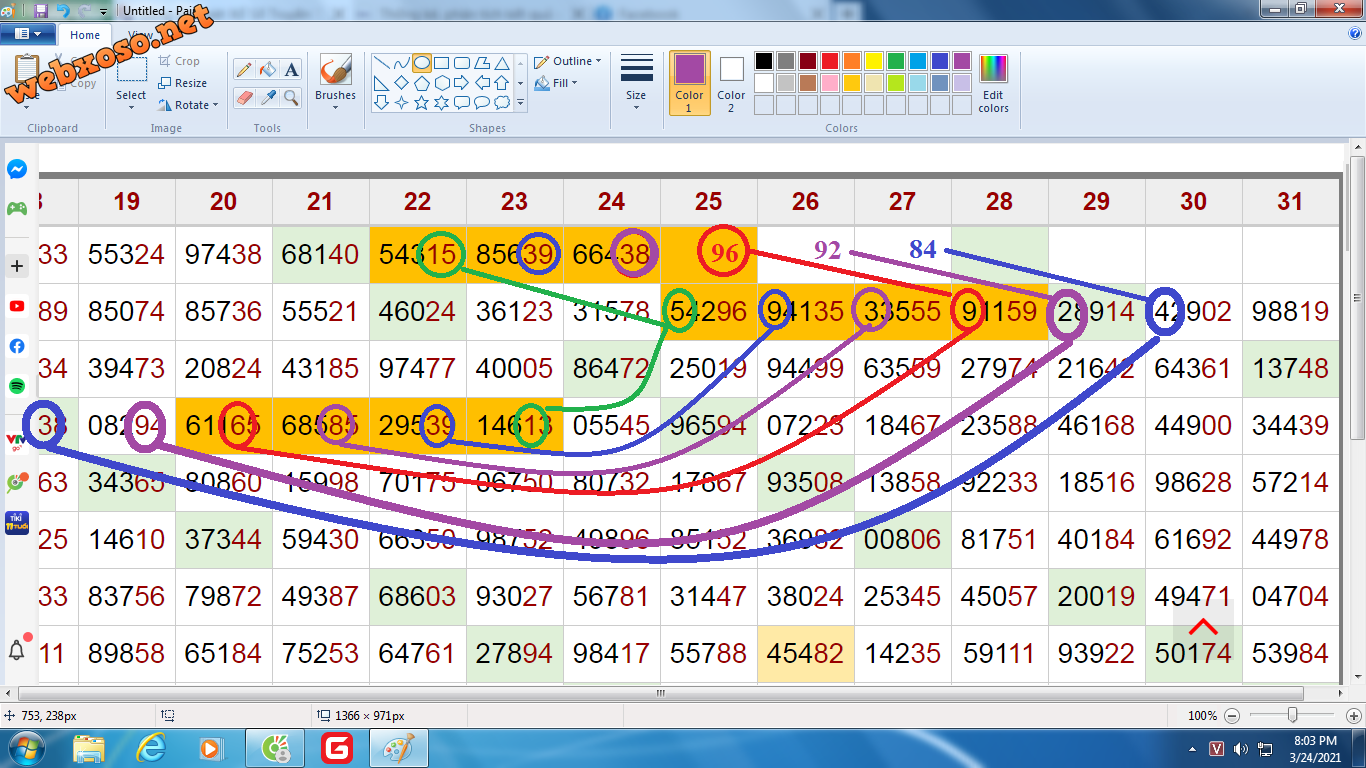Open the shape Fill dropdown
The width and height of the screenshot is (1366, 768).
pyautogui.click(x=557, y=83)
